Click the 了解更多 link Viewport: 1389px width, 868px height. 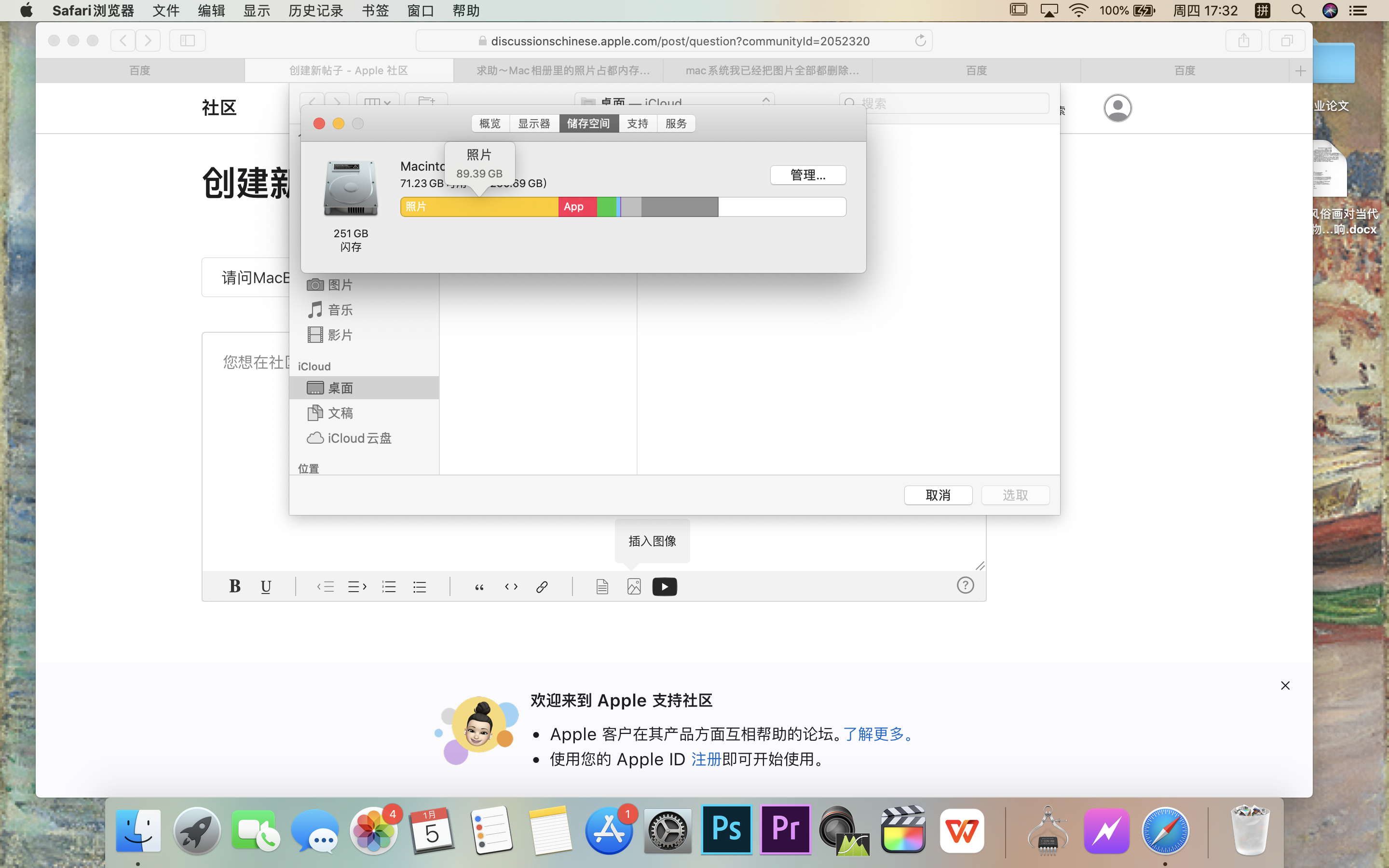coord(873,733)
